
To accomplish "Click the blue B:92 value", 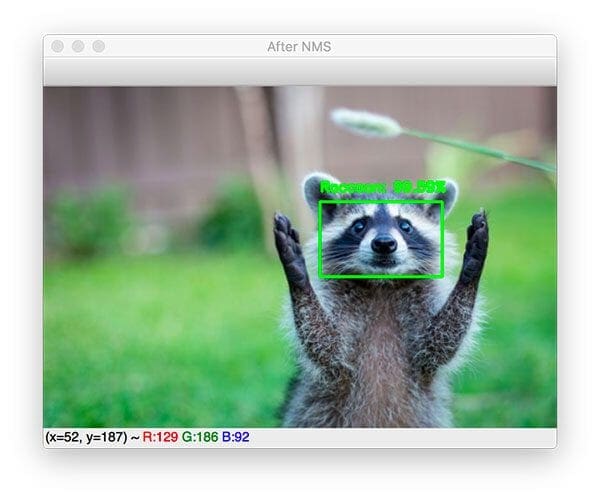I will (x=238, y=437).
